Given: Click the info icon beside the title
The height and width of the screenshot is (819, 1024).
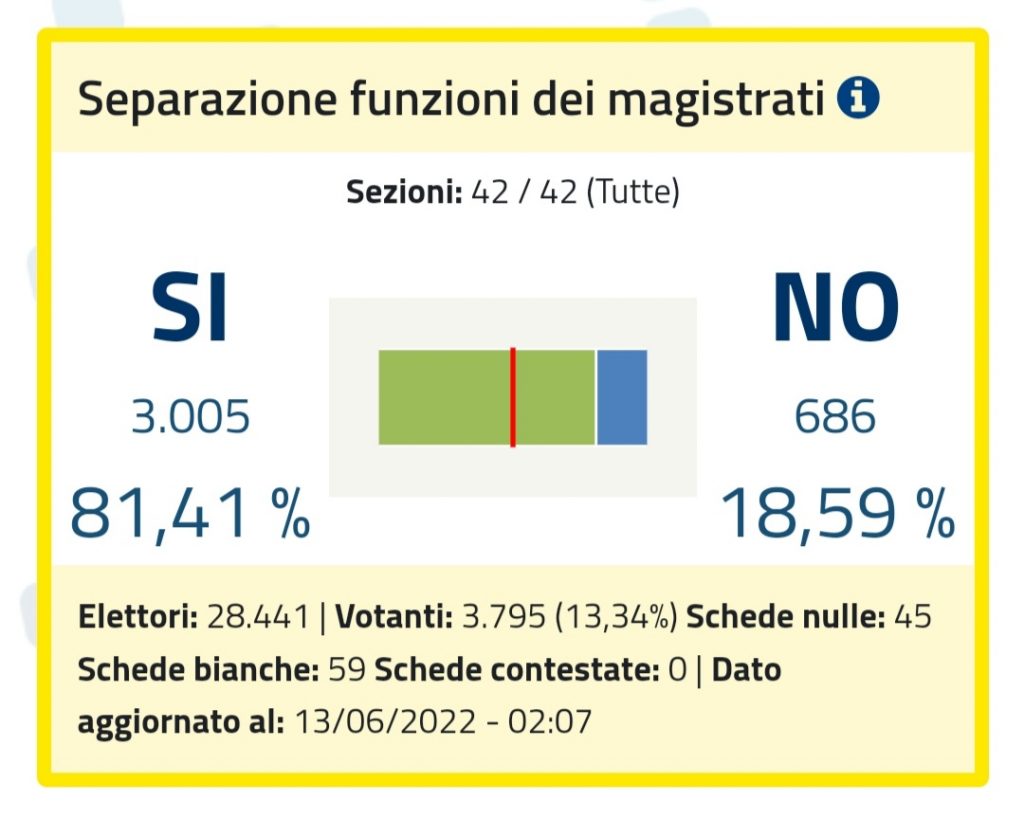Looking at the screenshot, I should (x=858, y=100).
